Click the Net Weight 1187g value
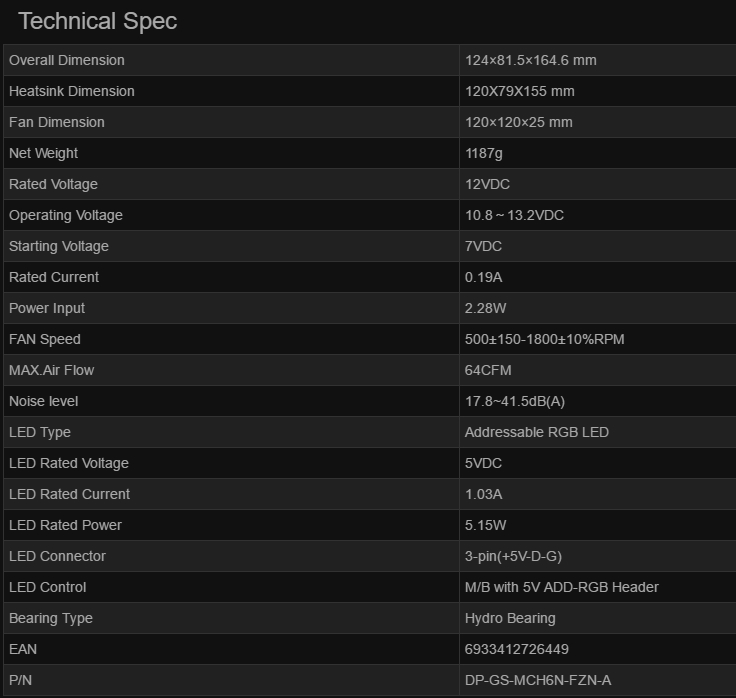Image resolution: width=736 pixels, height=698 pixels. tap(483, 153)
